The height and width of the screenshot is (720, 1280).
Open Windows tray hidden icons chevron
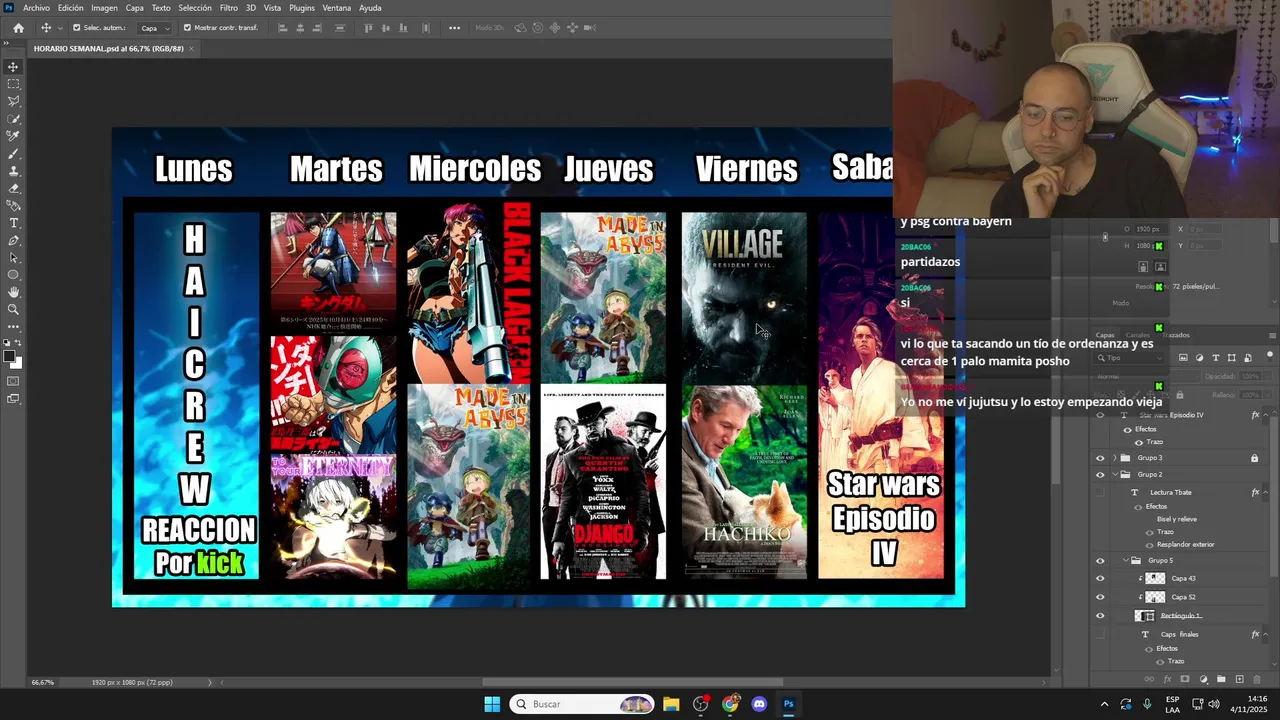click(1104, 704)
